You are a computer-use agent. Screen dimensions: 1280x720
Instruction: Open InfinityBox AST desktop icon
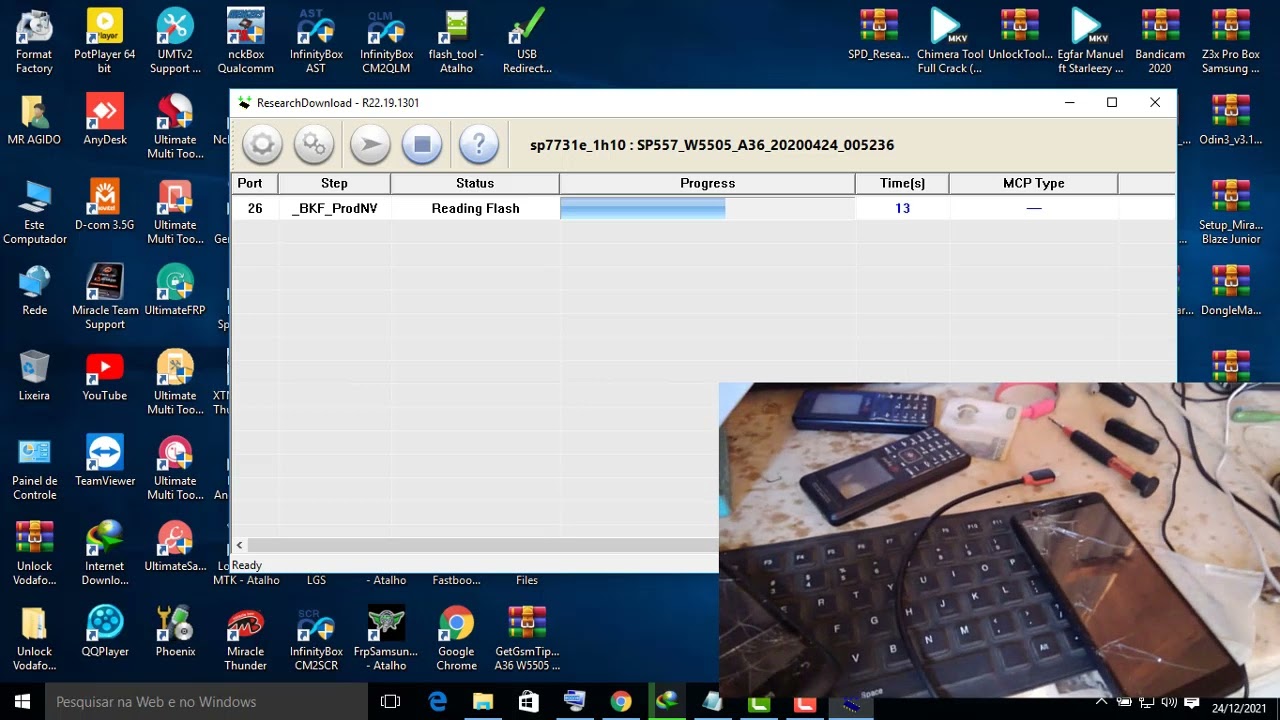pyautogui.click(x=316, y=41)
